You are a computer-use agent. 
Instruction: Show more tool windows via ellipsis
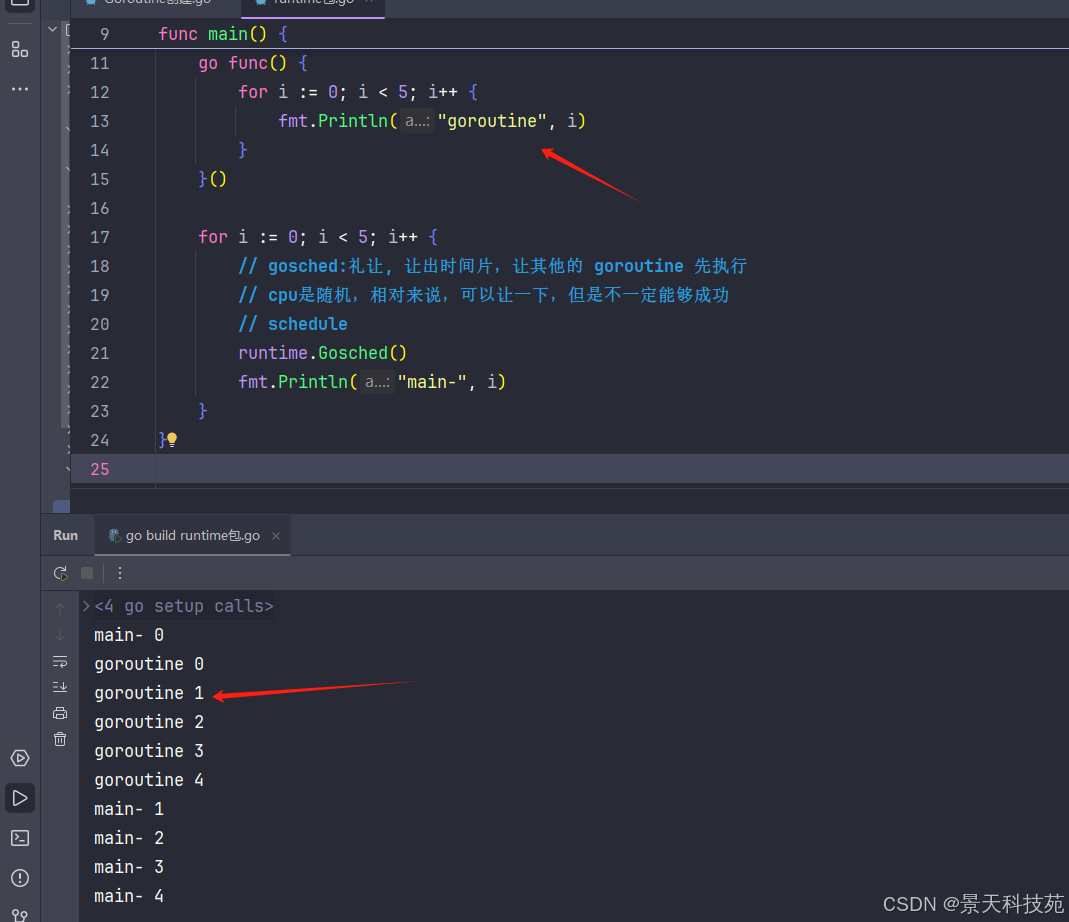pyautogui.click(x=19, y=89)
